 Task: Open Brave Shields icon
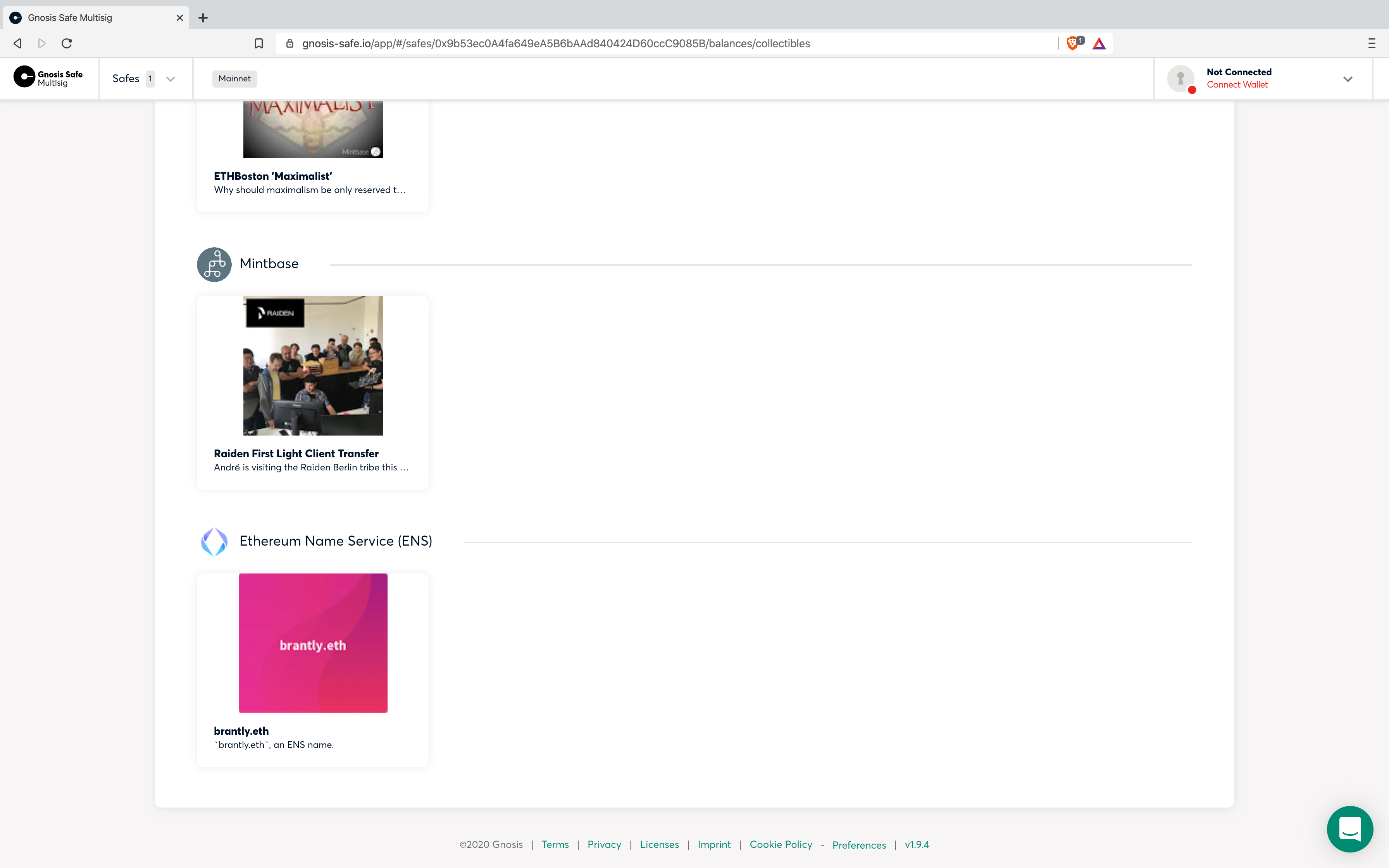(x=1072, y=43)
